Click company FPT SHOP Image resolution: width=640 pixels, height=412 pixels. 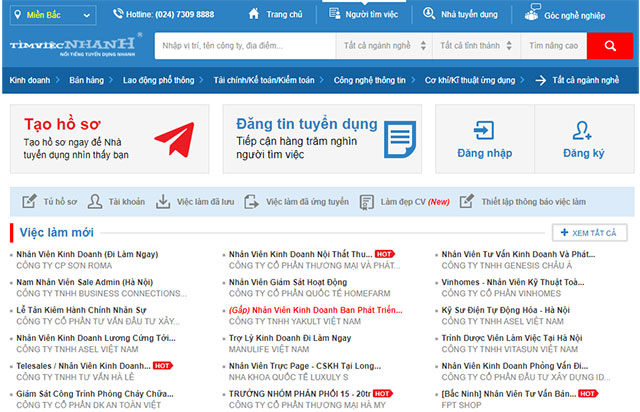[461, 405]
